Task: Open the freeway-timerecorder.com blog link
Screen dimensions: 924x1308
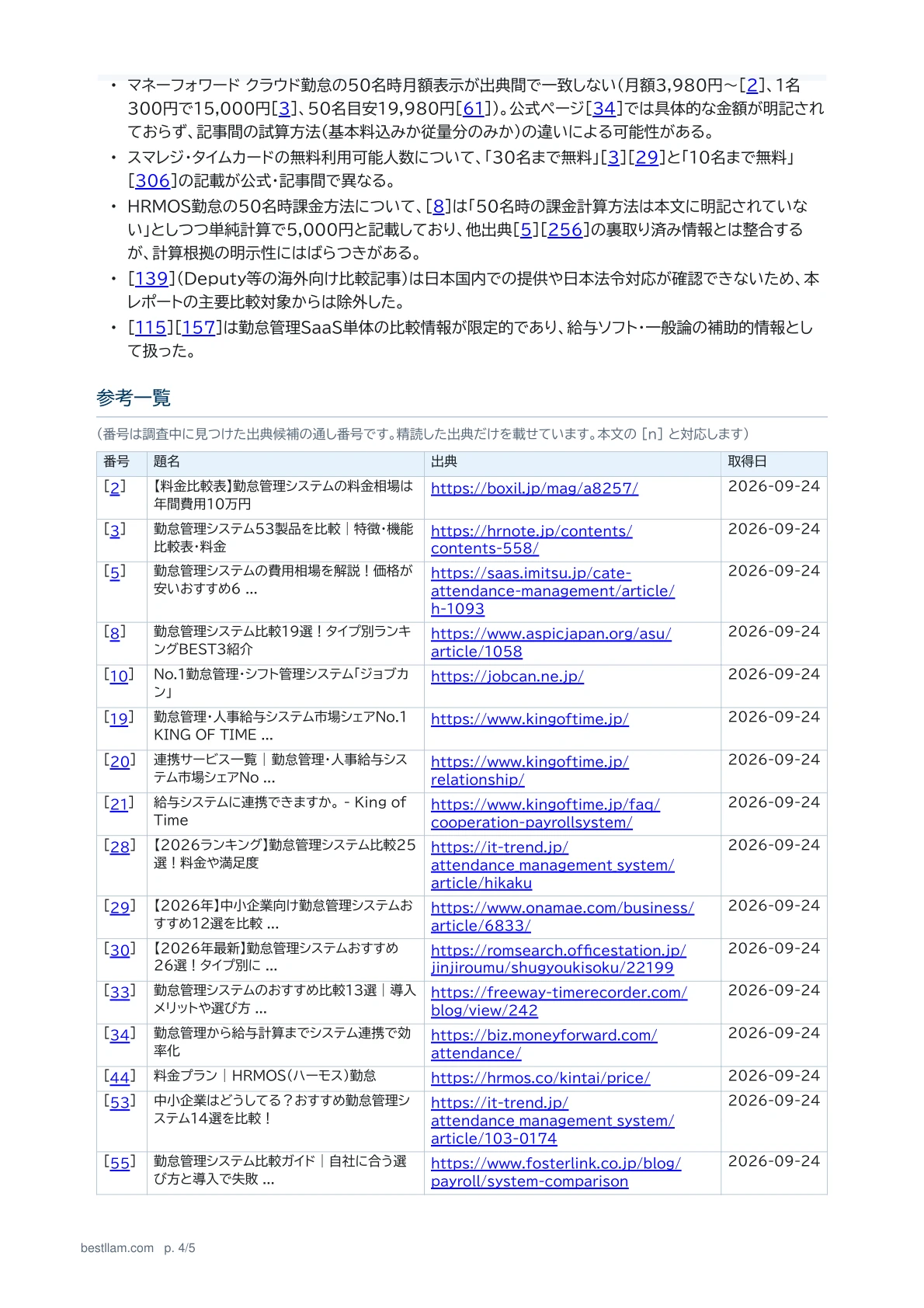Action: (x=559, y=1001)
